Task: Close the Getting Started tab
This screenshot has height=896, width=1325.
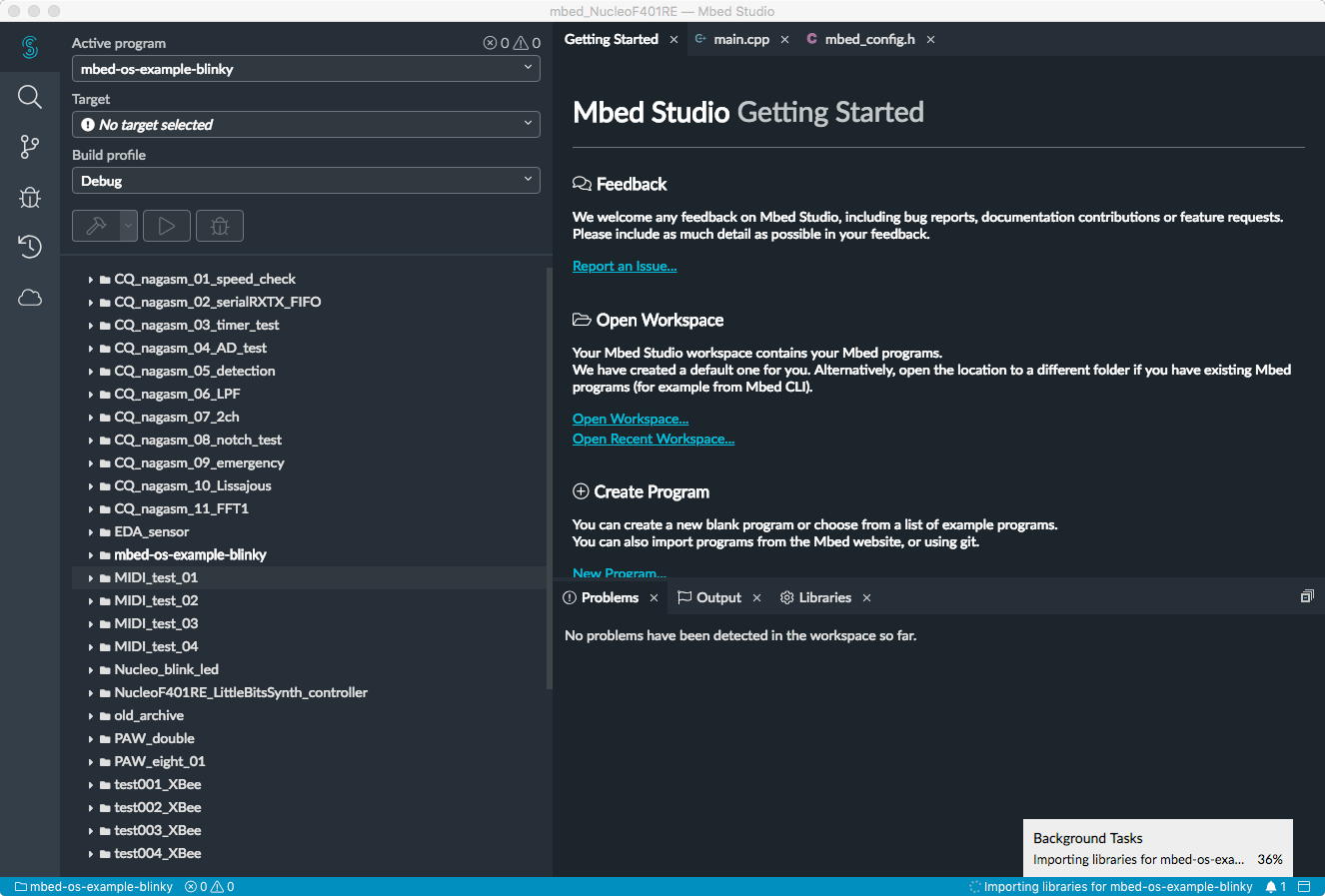Action: point(673,40)
